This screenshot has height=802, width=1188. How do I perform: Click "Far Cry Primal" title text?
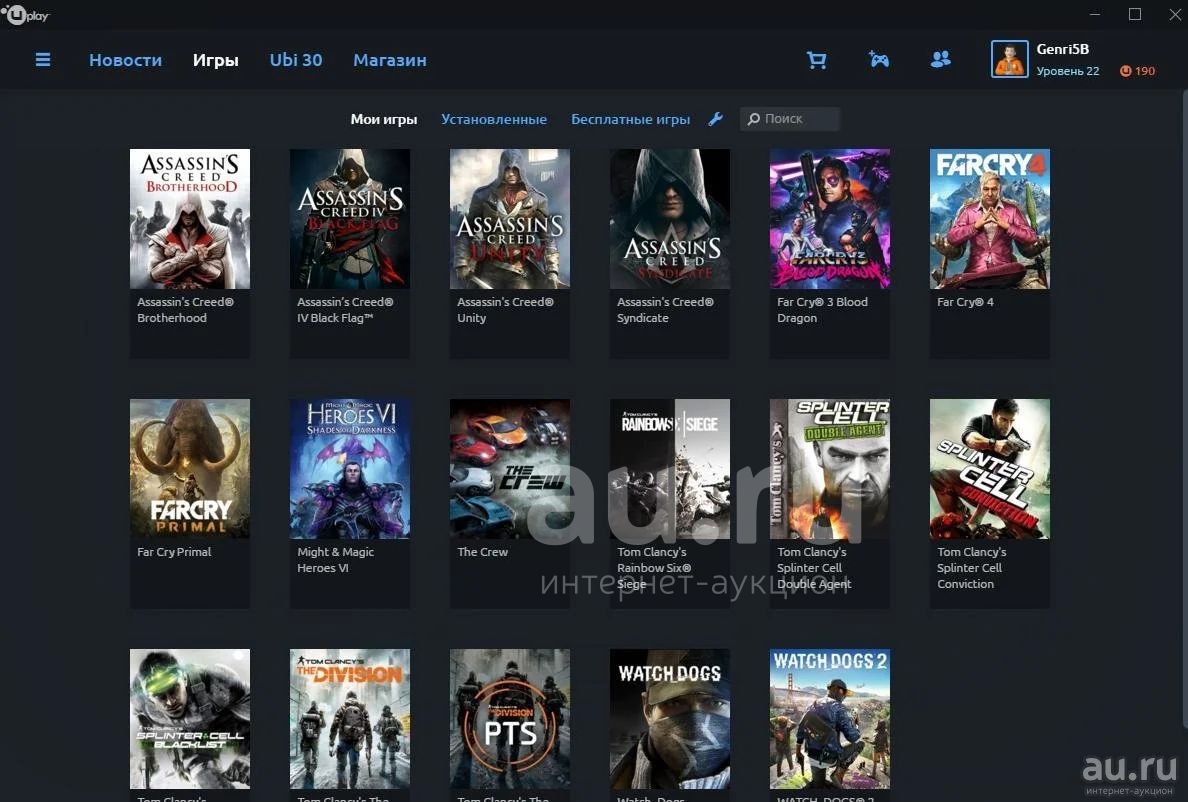[174, 552]
